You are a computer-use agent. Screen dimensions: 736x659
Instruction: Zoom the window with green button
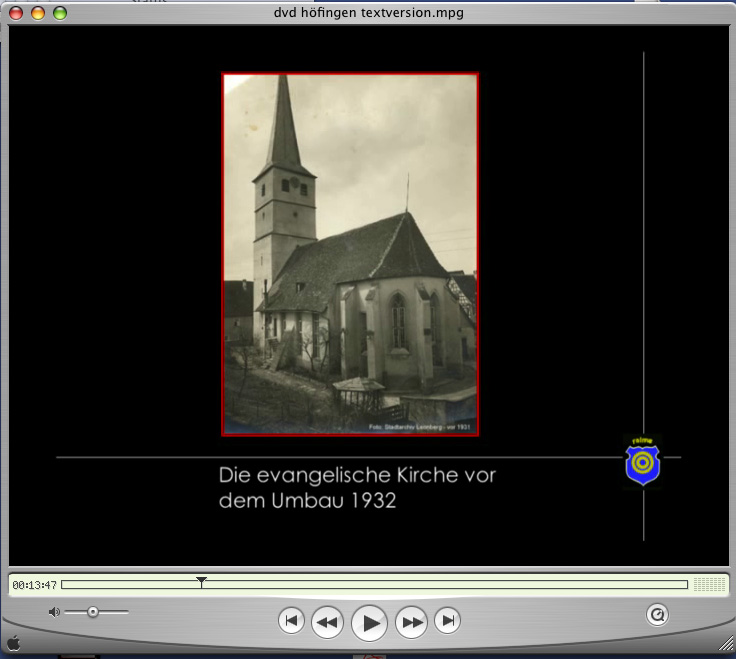click(59, 13)
